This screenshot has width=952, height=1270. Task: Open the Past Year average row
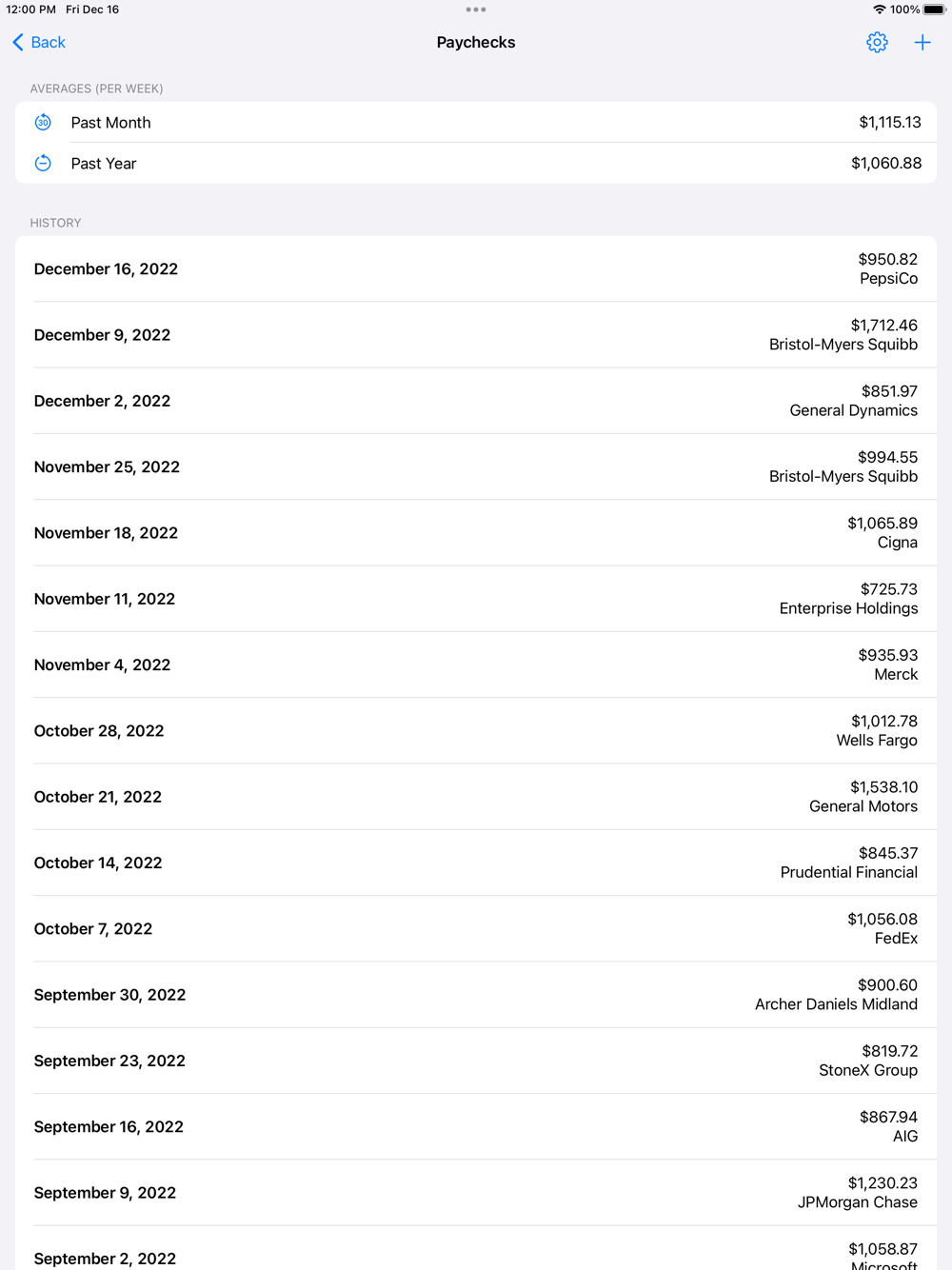click(x=476, y=163)
